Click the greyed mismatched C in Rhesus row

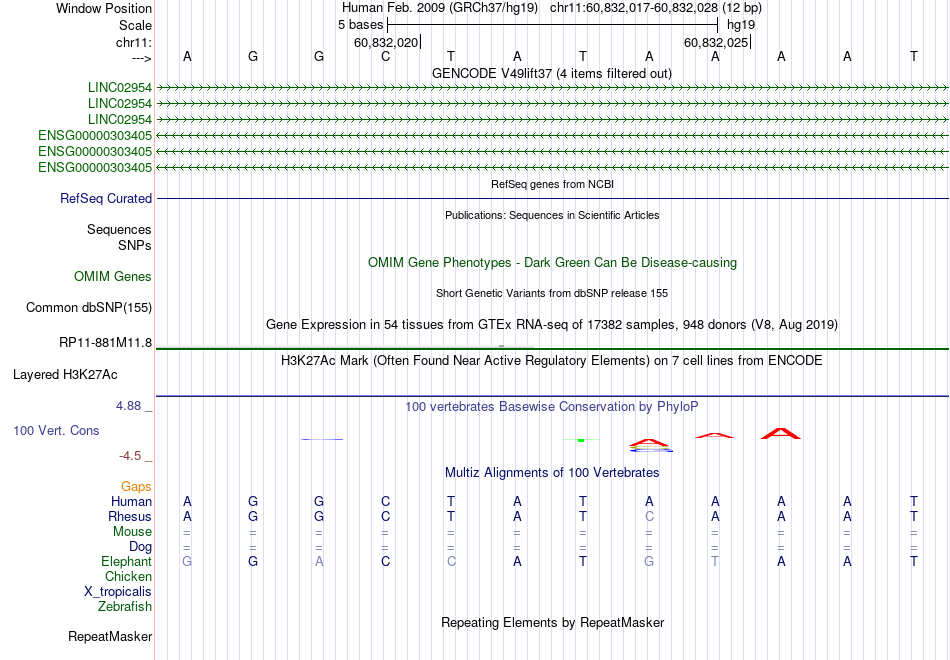coord(649,516)
